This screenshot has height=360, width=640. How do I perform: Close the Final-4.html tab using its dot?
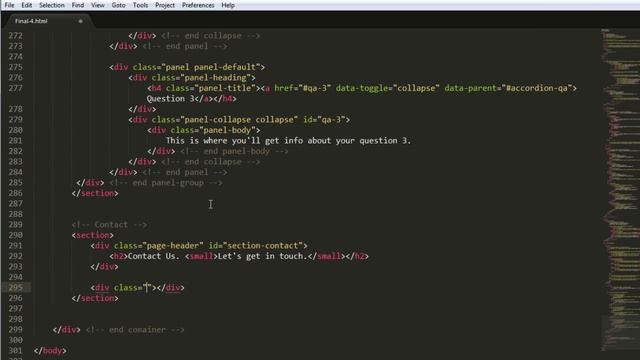coord(80,21)
